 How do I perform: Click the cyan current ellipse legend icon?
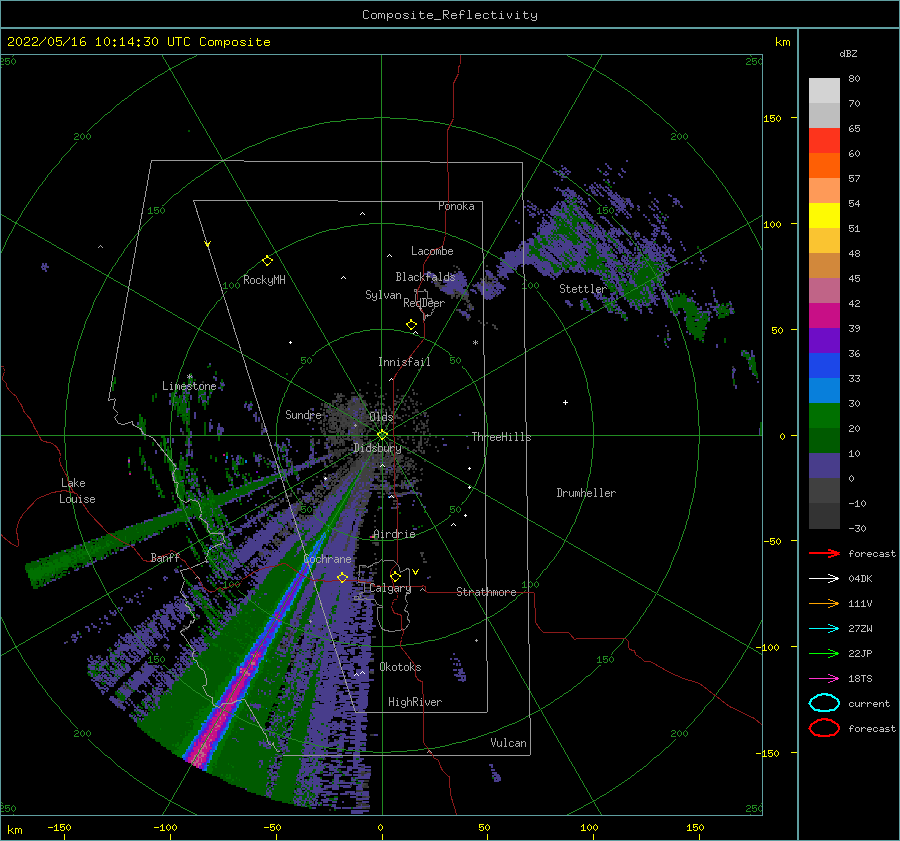(824, 703)
